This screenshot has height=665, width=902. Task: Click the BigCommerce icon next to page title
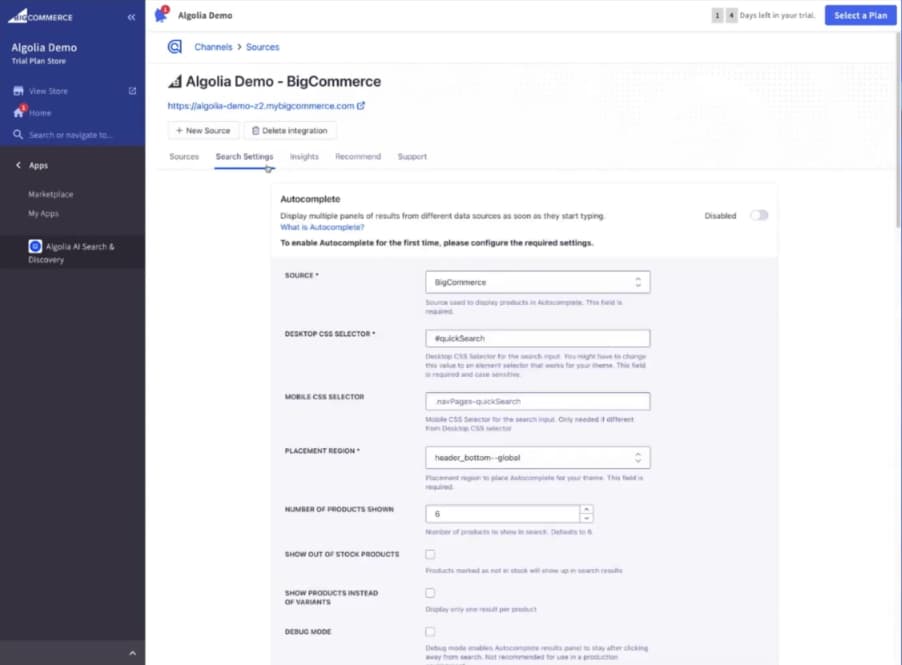point(175,82)
